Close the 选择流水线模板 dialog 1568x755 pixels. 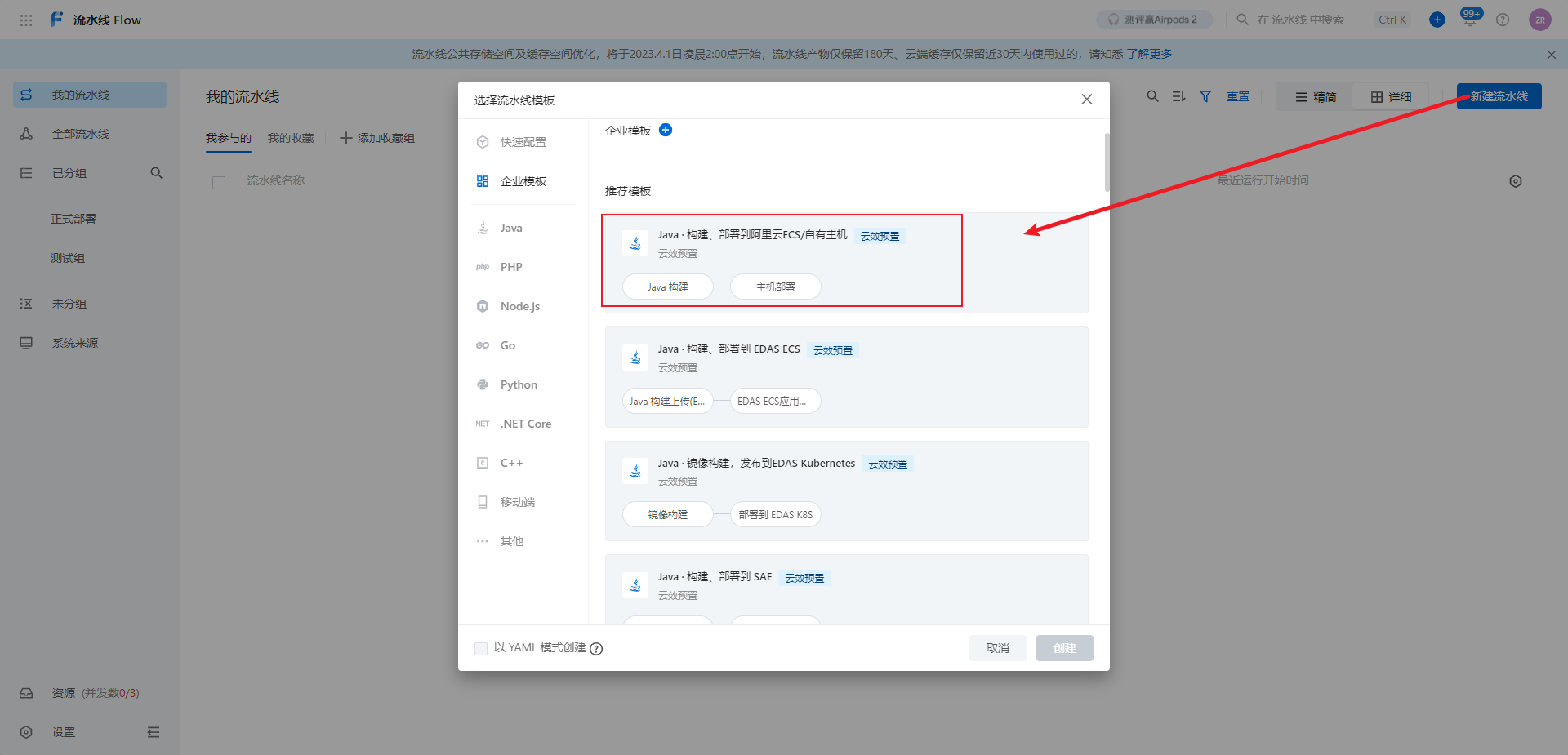tap(1087, 100)
